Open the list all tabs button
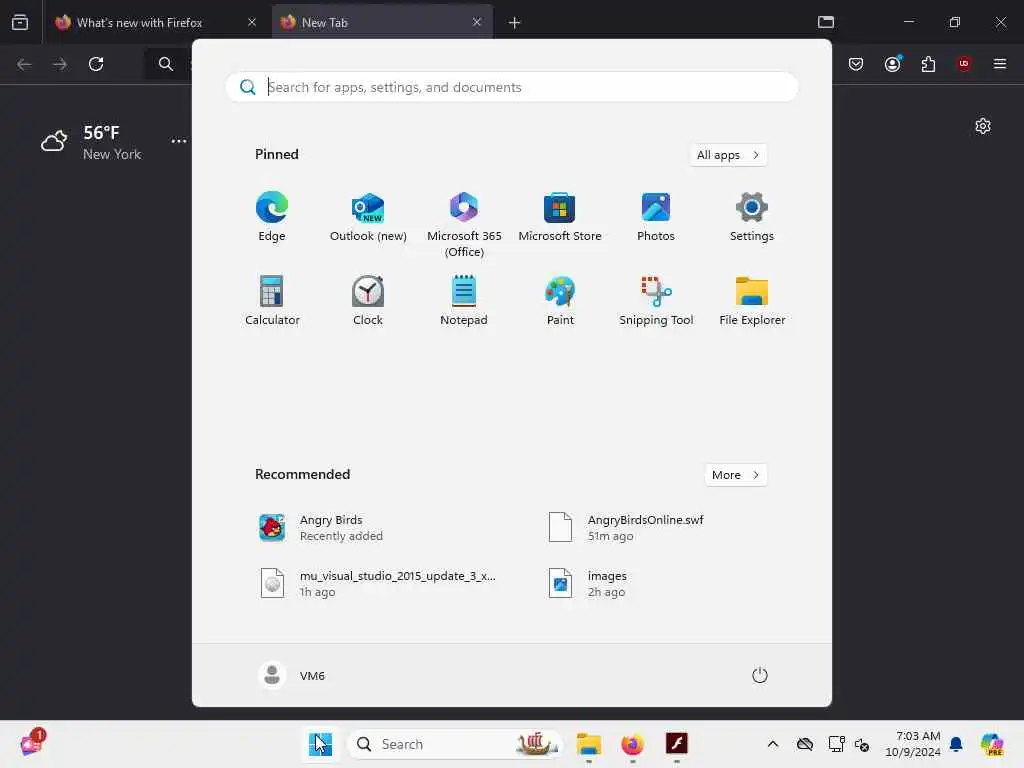This screenshot has width=1024, height=768. coord(825,22)
